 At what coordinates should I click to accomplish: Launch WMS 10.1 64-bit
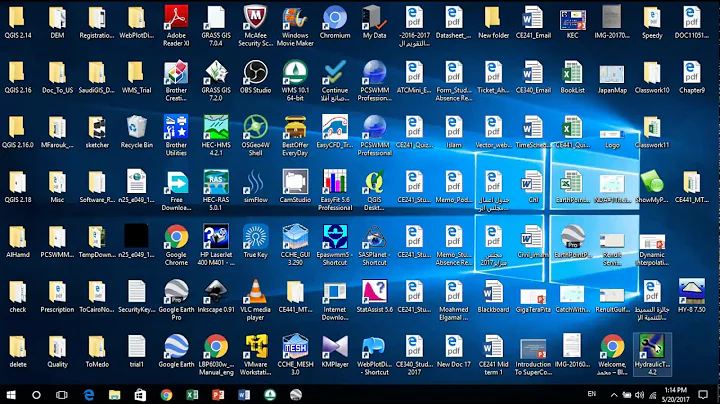point(295,81)
